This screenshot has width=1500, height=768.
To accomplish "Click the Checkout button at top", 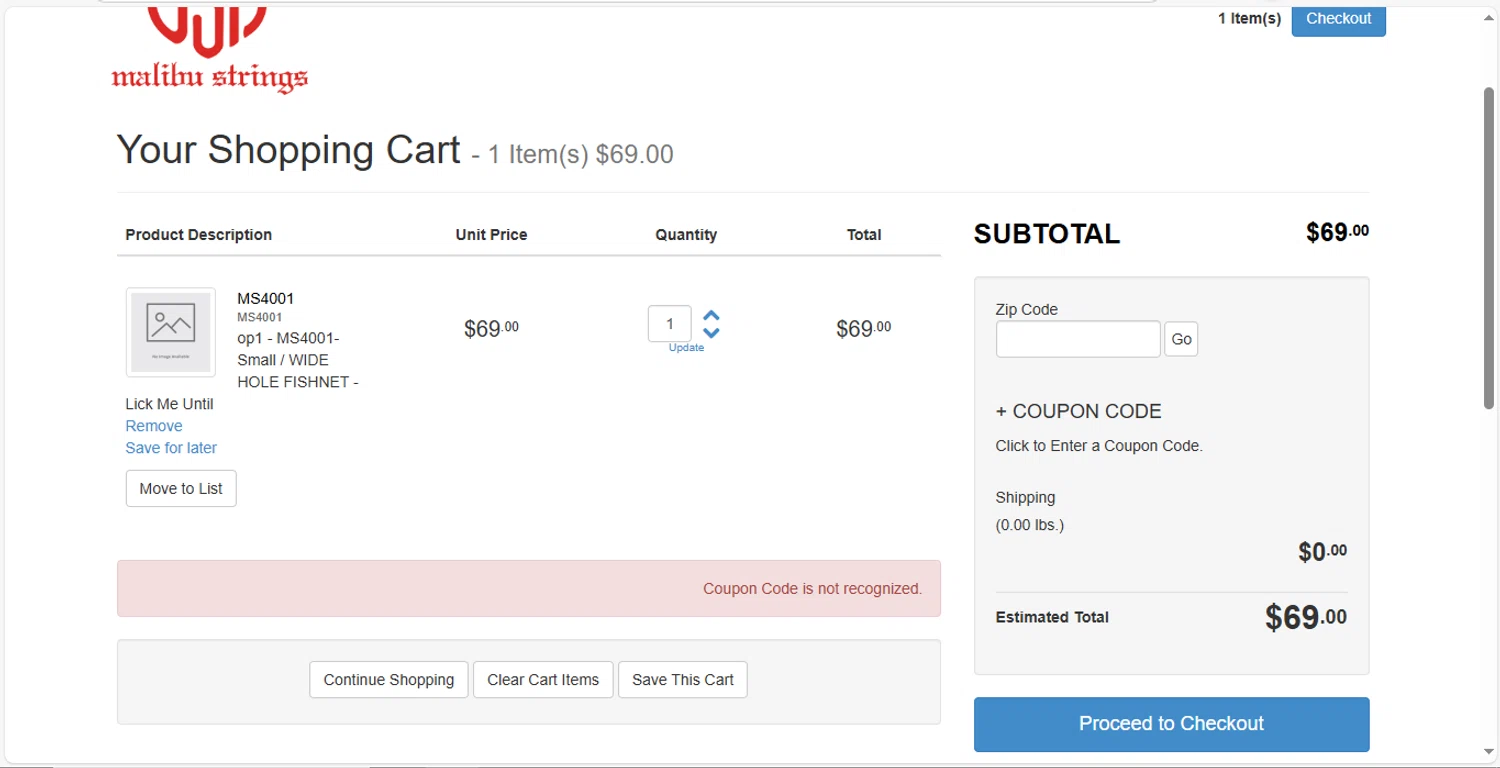I will [x=1338, y=20].
